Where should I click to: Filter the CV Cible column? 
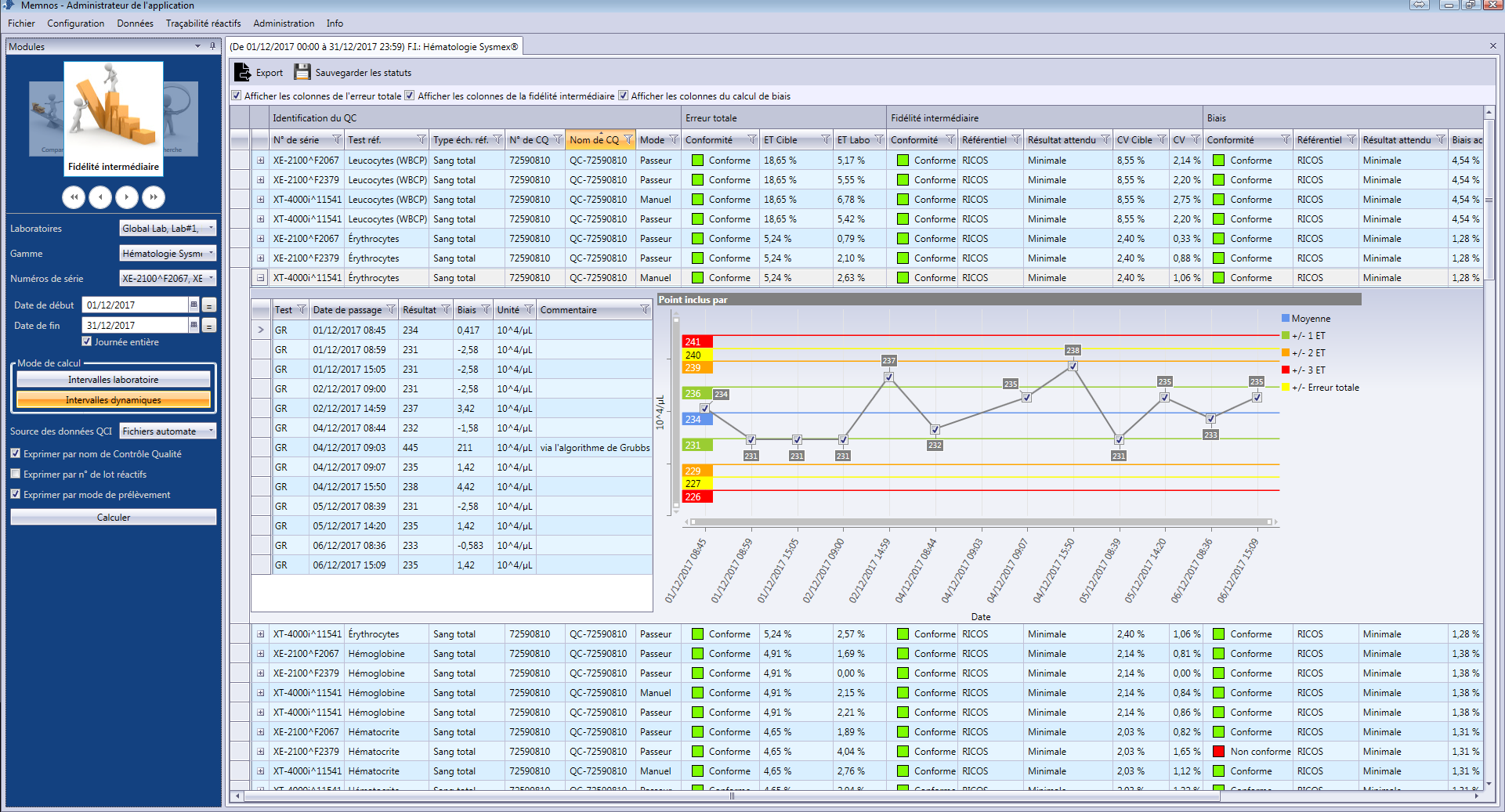tap(1162, 139)
